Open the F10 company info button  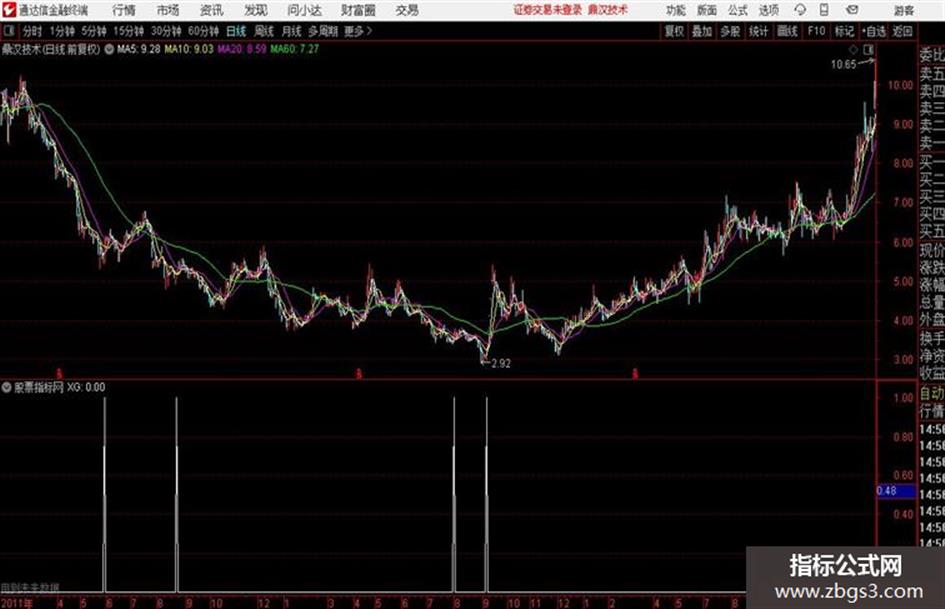[x=816, y=31]
